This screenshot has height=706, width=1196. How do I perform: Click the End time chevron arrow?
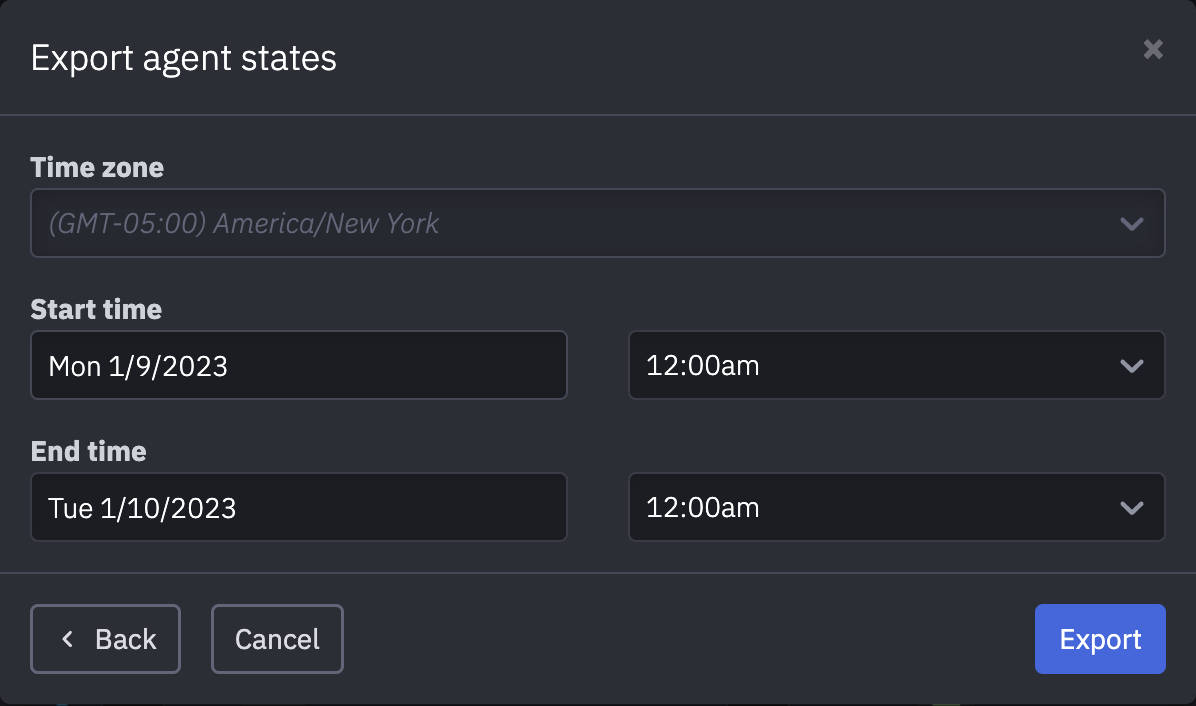[x=1131, y=508]
